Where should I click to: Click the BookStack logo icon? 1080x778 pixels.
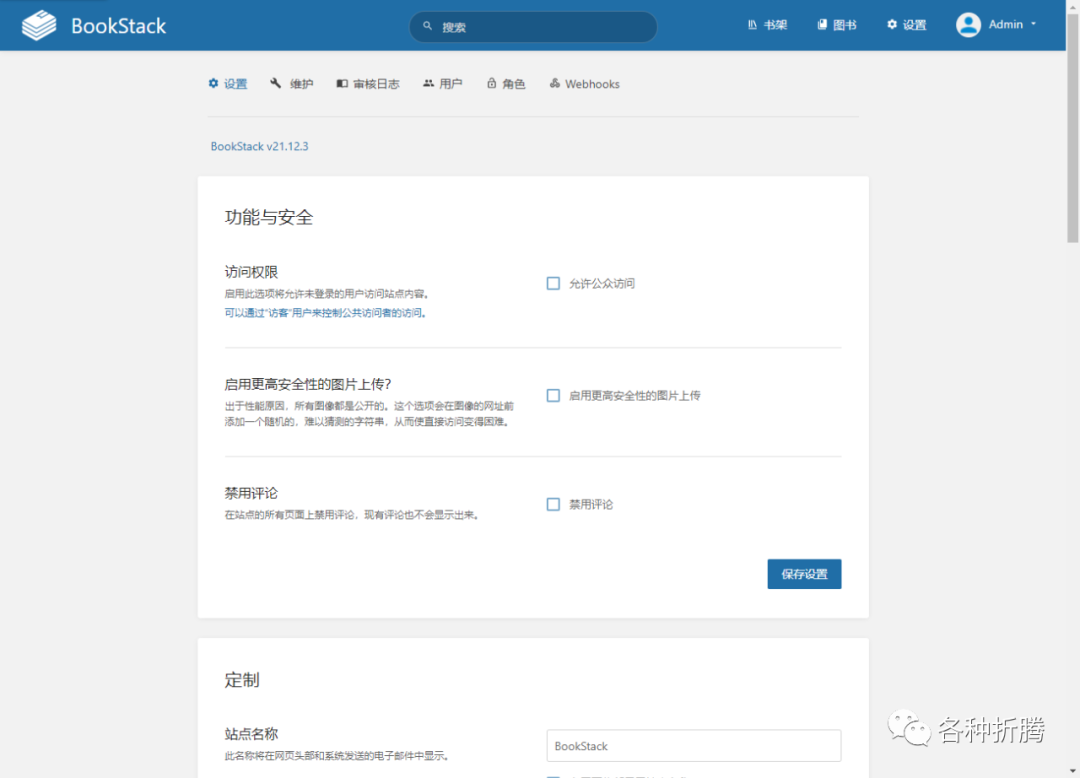tap(39, 25)
